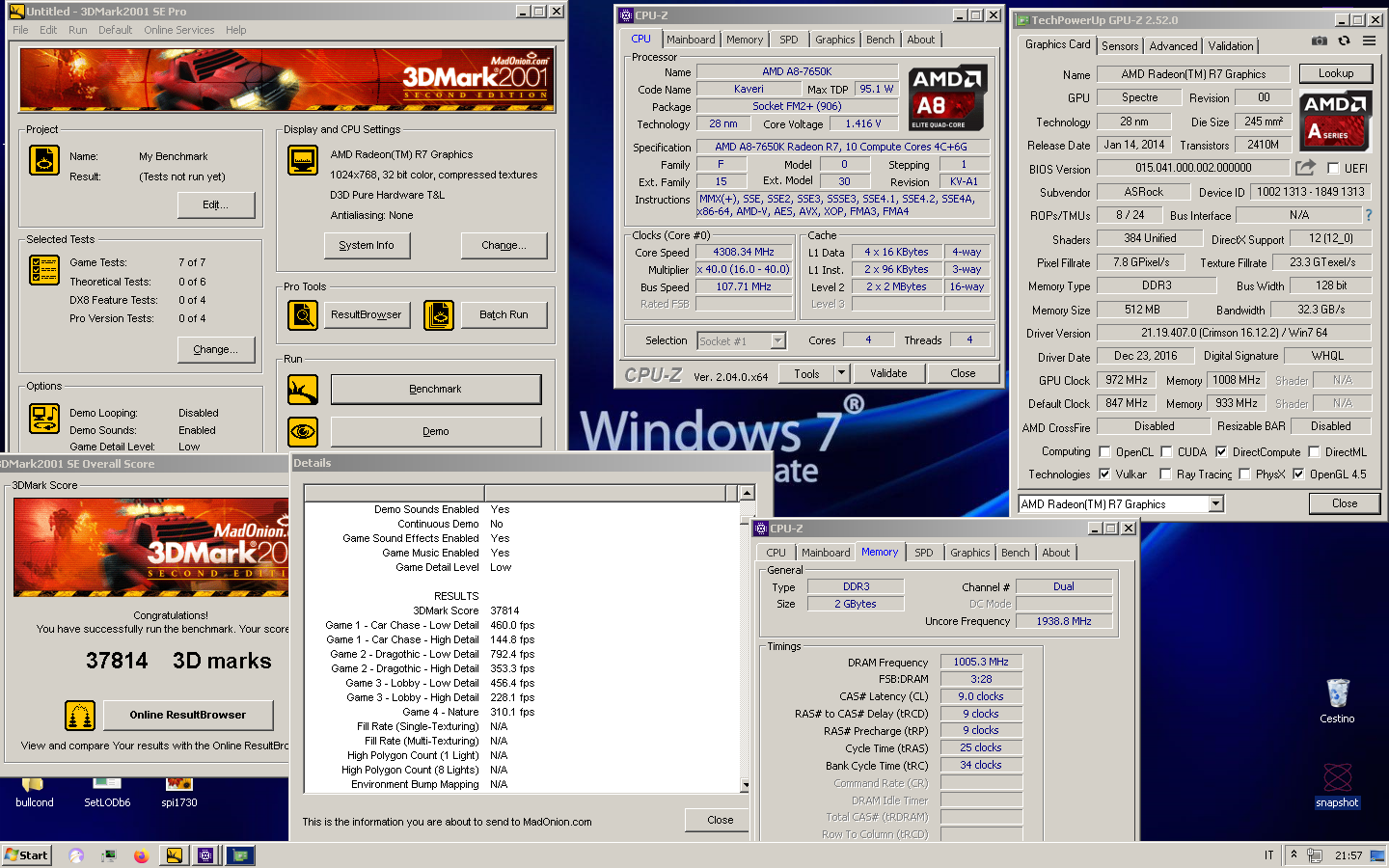Toggle the OpenGL 4.5 checkbox

coord(1298,474)
